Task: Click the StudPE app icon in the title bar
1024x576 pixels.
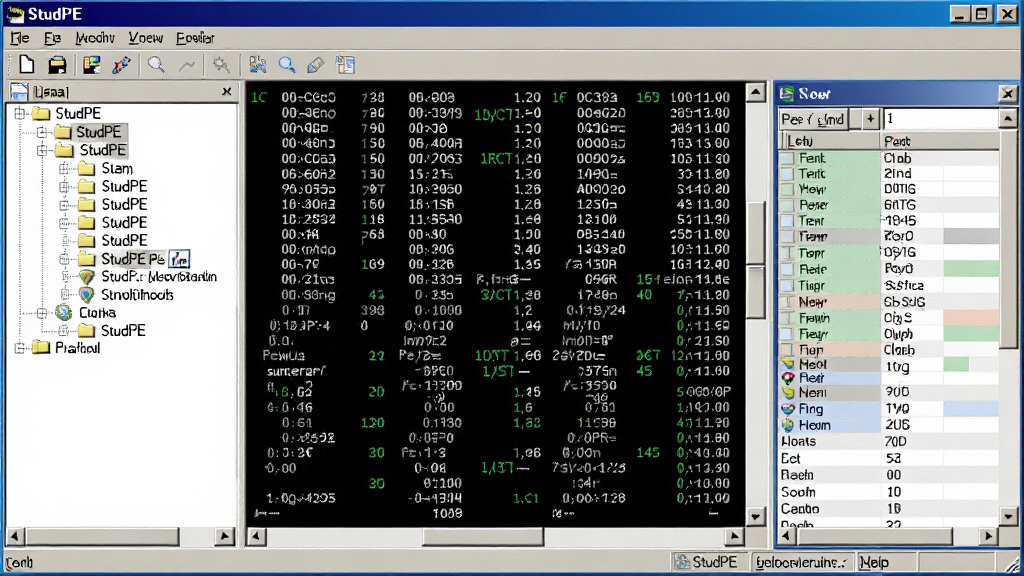Action: (14, 14)
